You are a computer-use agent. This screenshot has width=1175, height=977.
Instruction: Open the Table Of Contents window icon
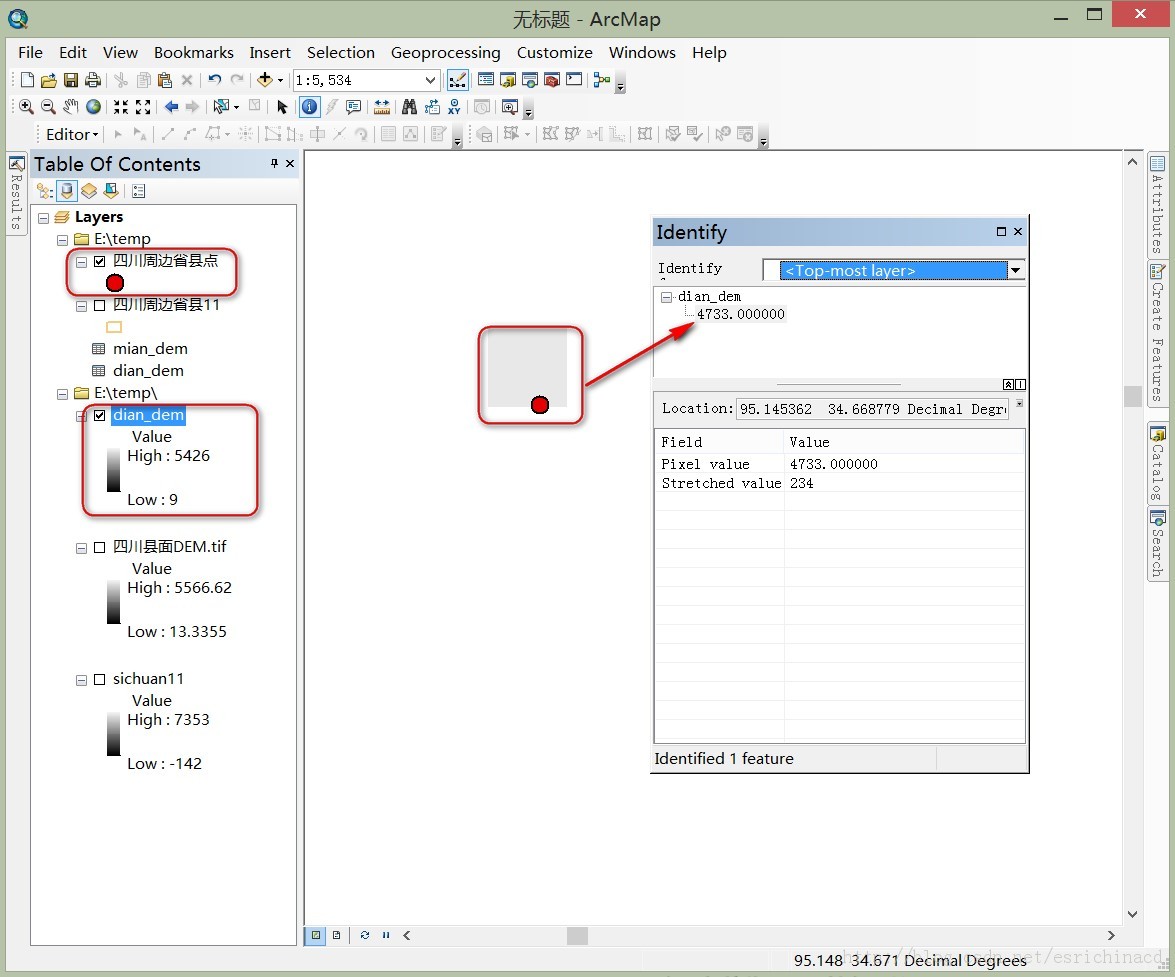[x=486, y=79]
